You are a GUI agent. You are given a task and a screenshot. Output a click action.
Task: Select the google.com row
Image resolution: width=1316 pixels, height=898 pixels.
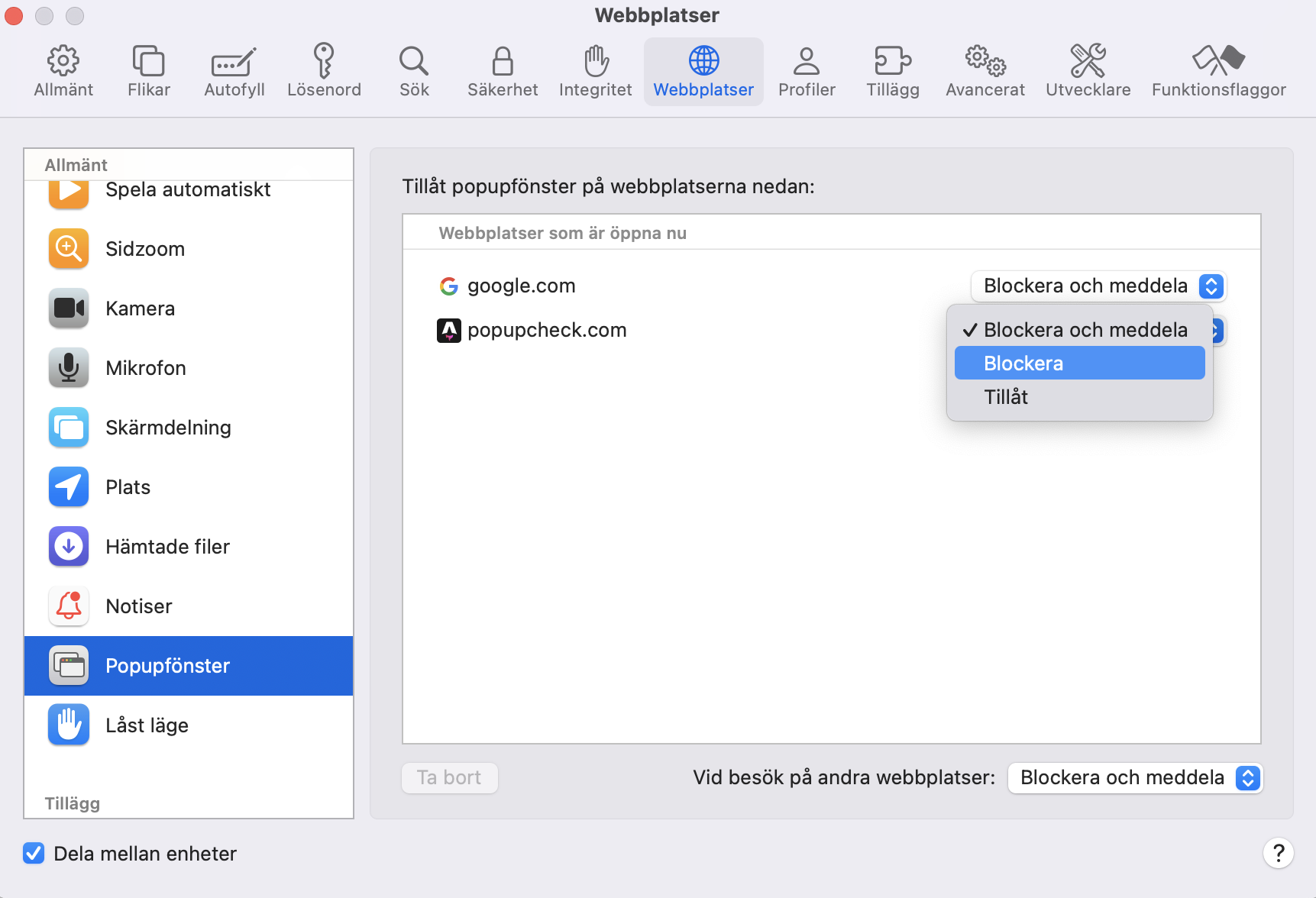point(831,286)
